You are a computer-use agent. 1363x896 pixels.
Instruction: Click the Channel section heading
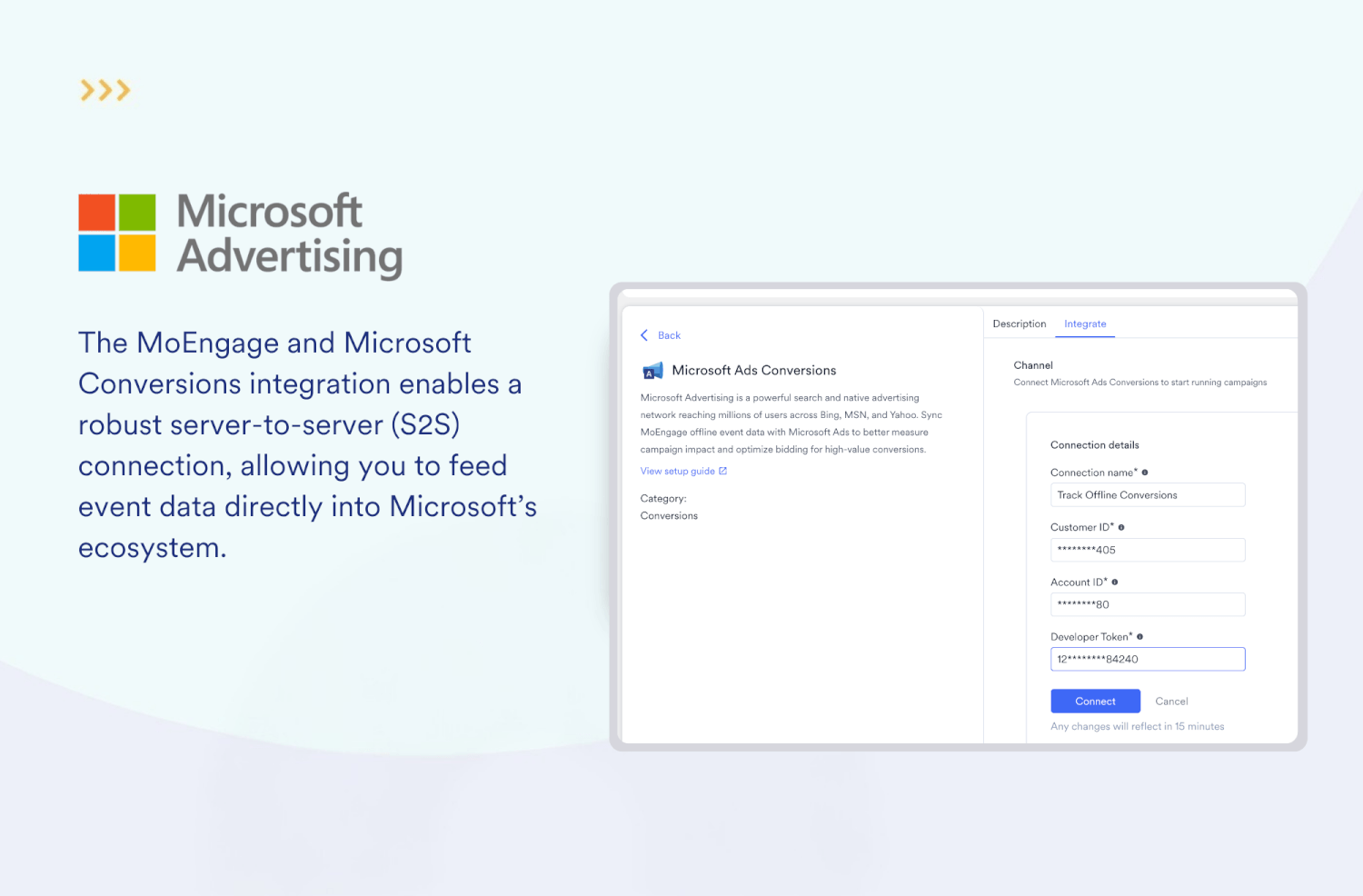[x=1033, y=365]
